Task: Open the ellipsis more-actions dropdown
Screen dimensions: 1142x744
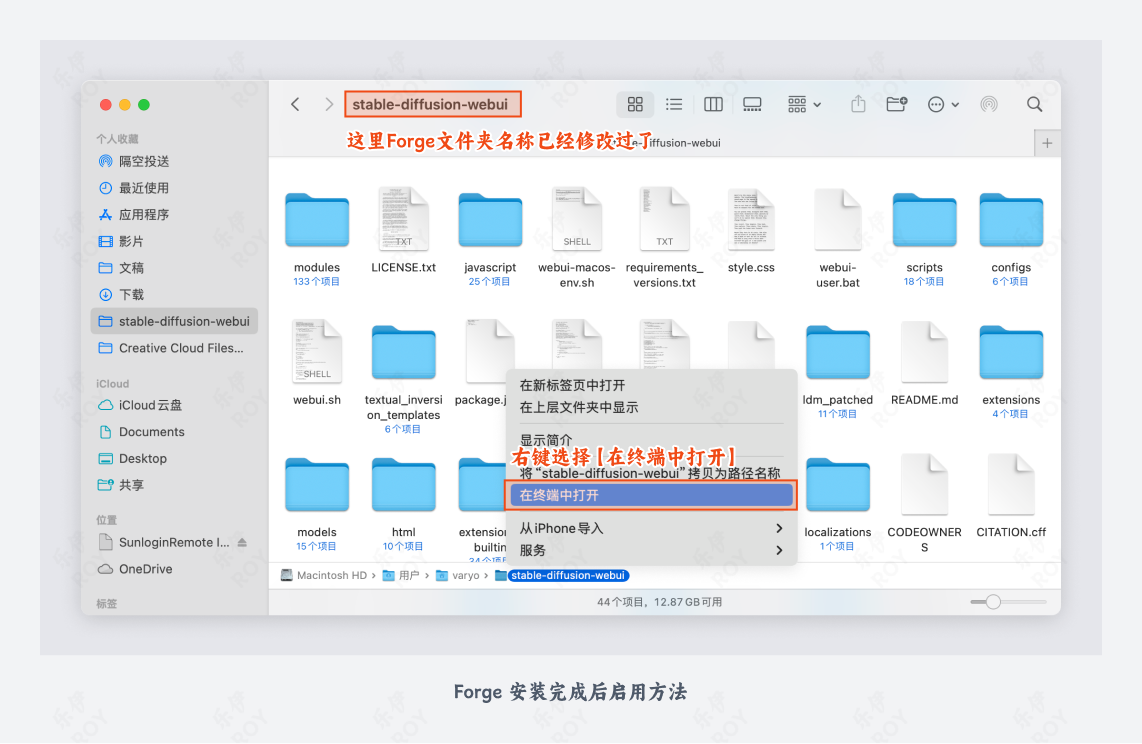Action: coord(937,104)
